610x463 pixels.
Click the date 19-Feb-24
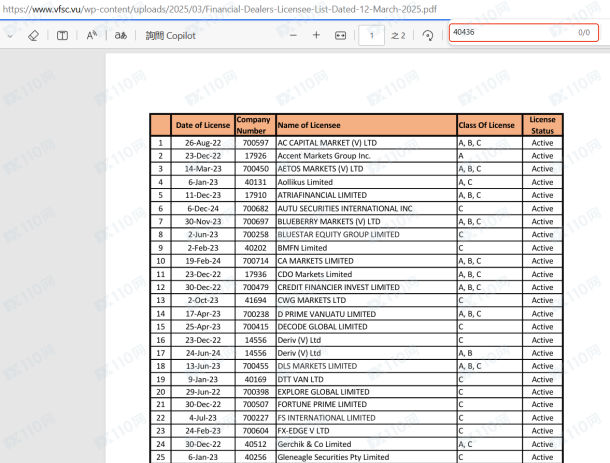(x=203, y=261)
